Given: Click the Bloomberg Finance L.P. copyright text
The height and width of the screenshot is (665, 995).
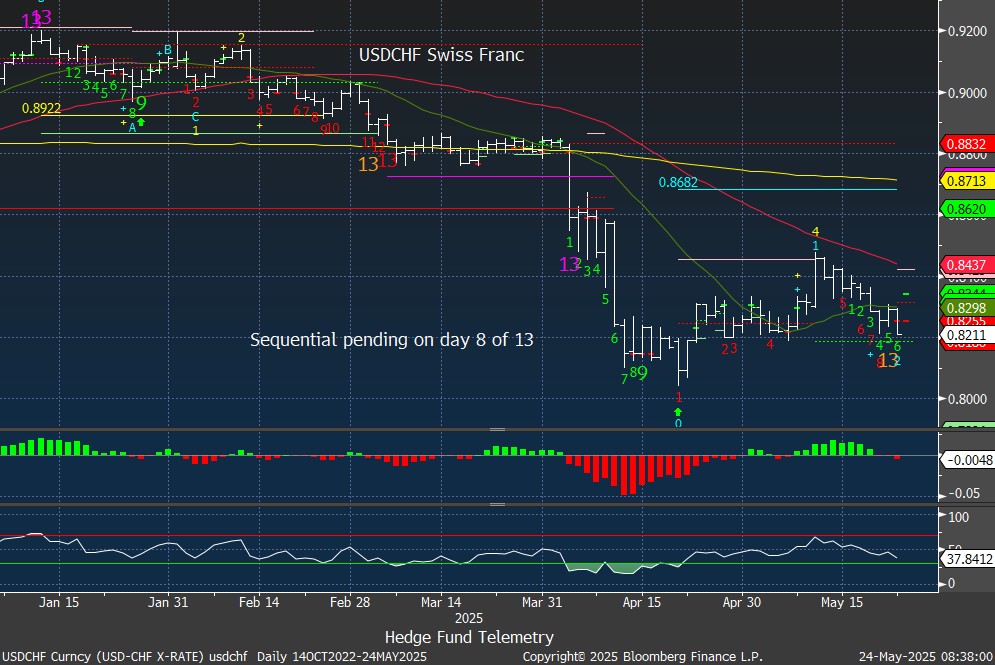Looking at the screenshot, I should tap(642, 656).
